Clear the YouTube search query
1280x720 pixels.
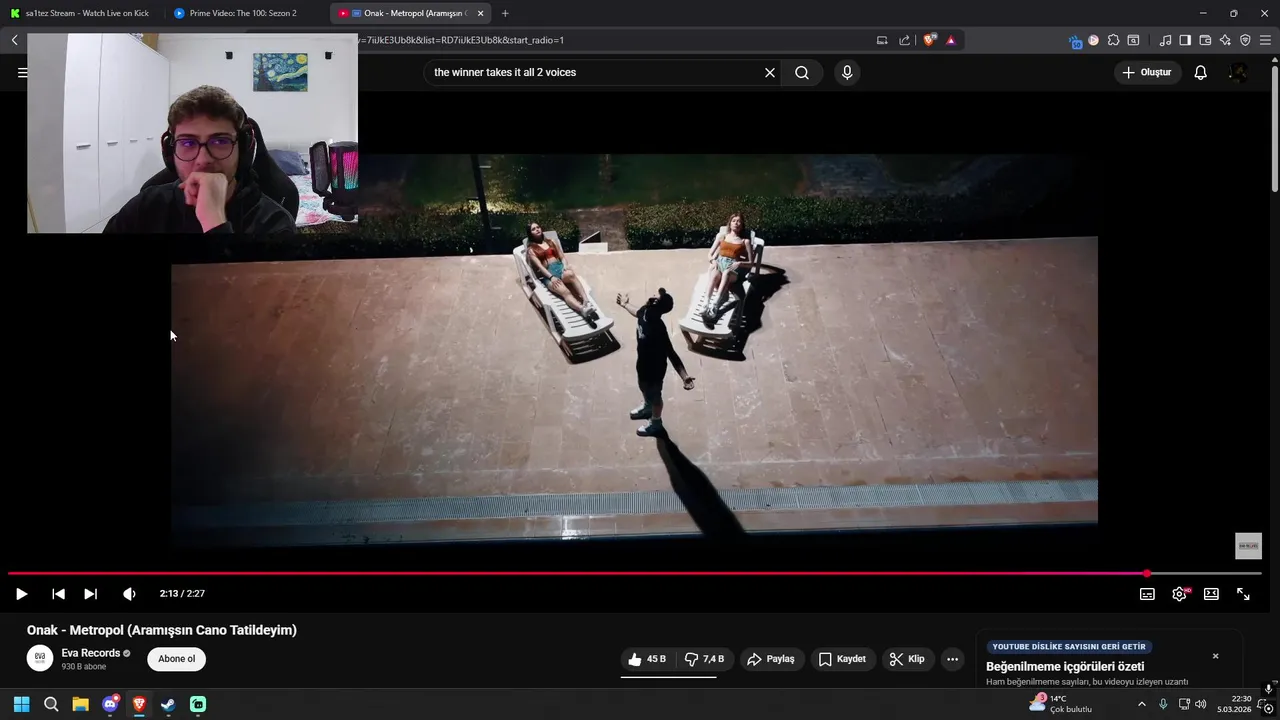[770, 72]
